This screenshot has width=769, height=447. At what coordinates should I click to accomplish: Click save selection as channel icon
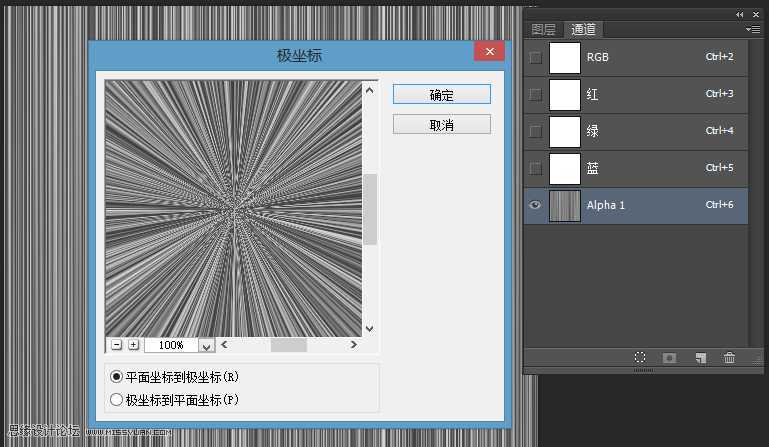[669, 358]
